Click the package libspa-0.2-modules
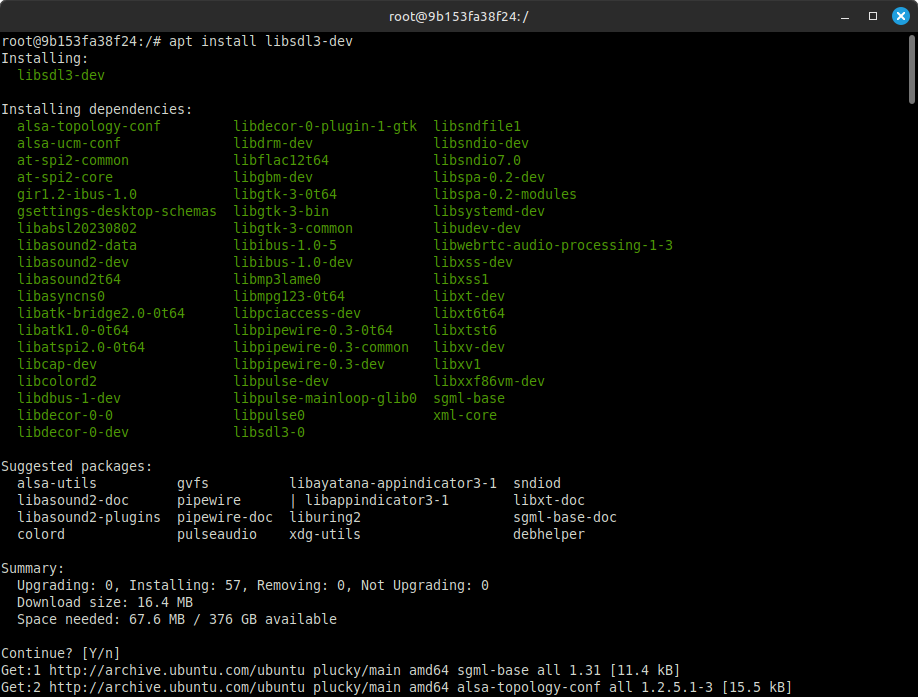 pos(505,194)
